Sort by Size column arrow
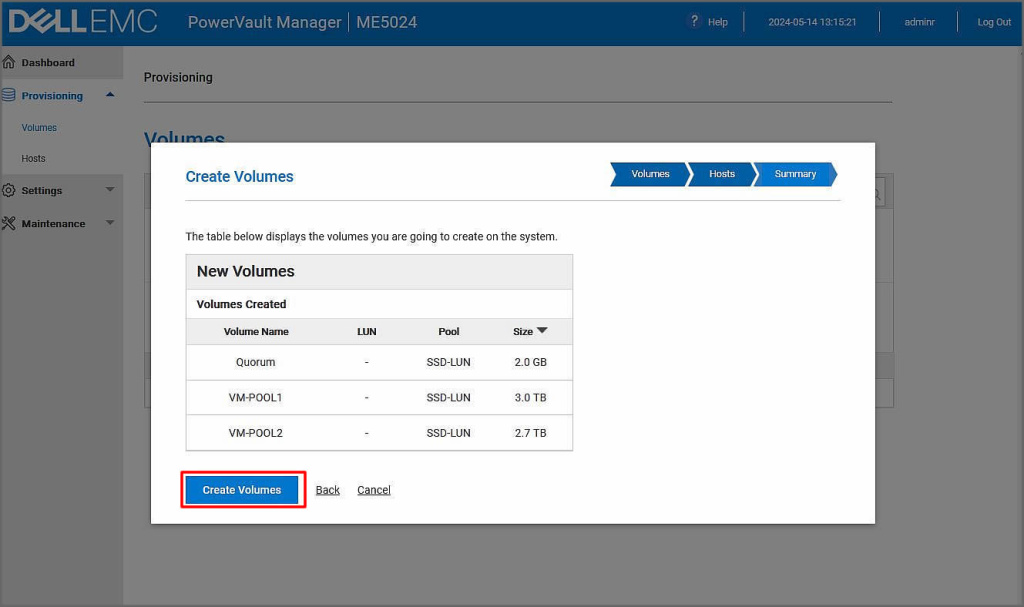This screenshot has height=607, width=1024. coord(542,331)
